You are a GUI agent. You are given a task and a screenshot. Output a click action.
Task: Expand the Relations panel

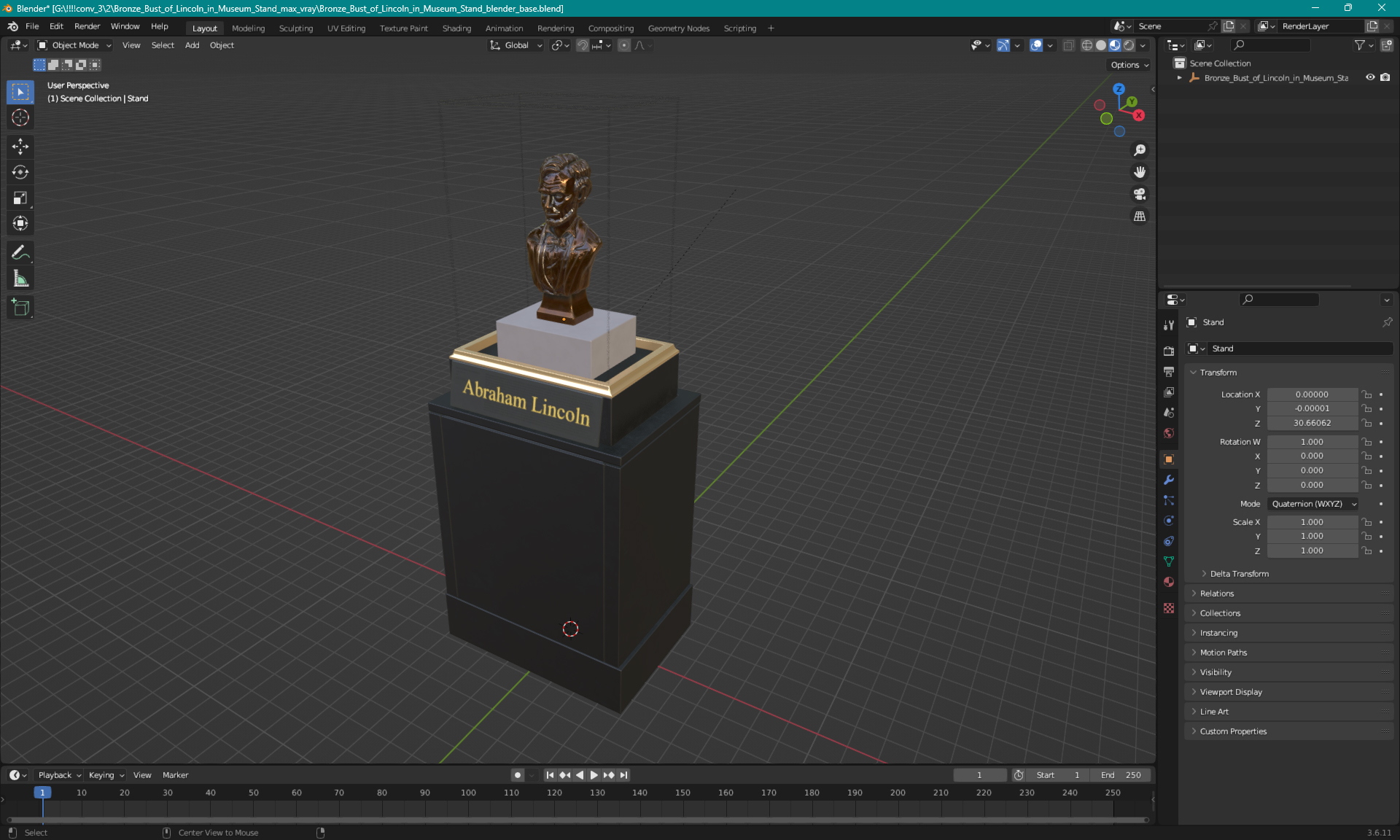point(1289,594)
